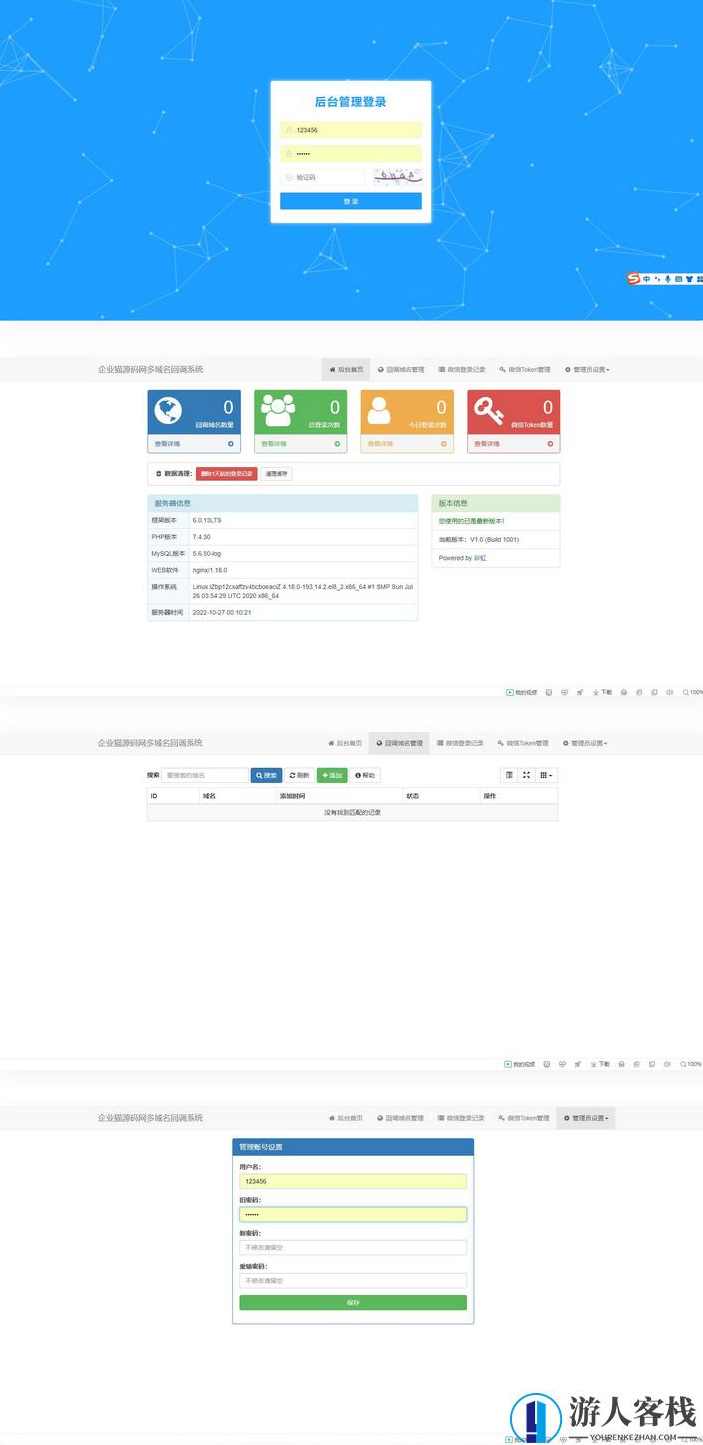Click the key icon on the 微信Token数量 card
This screenshot has width=703, height=1445.
[x=488, y=411]
